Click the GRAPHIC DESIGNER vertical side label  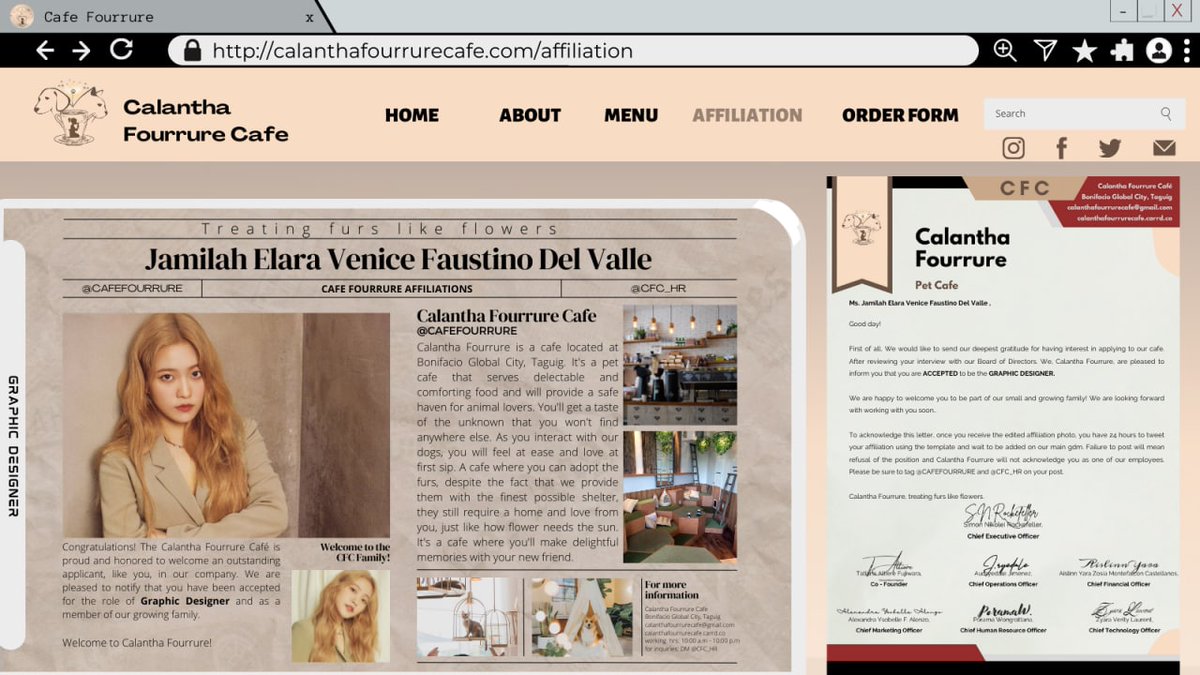pyautogui.click(x=13, y=446)
